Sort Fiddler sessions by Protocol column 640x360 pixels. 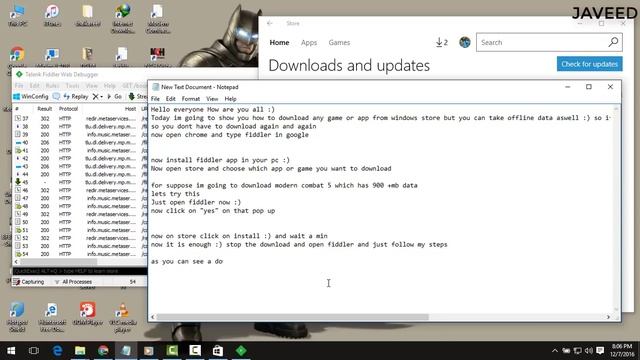[68, 109]
